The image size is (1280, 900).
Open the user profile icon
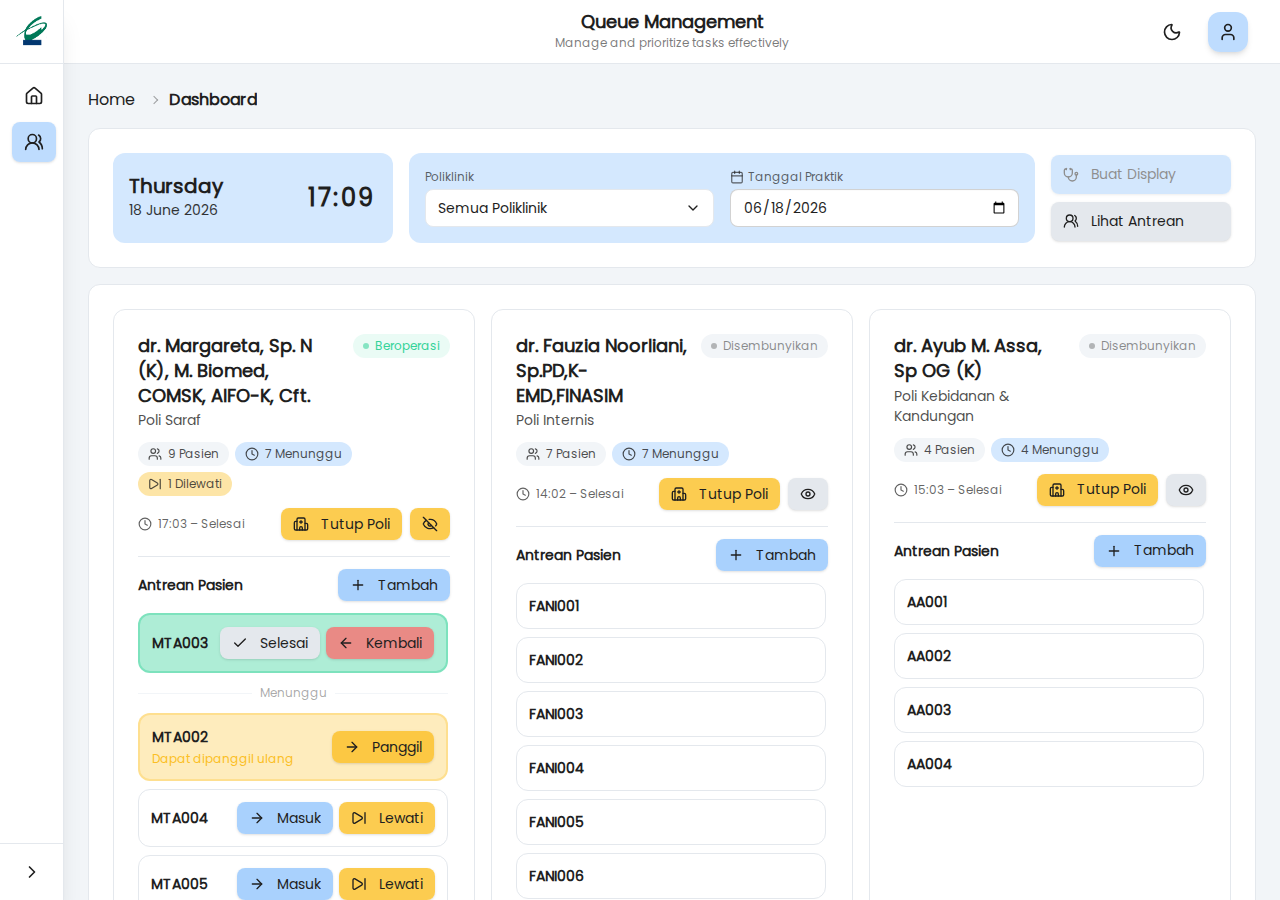[x=1228, y=32]
